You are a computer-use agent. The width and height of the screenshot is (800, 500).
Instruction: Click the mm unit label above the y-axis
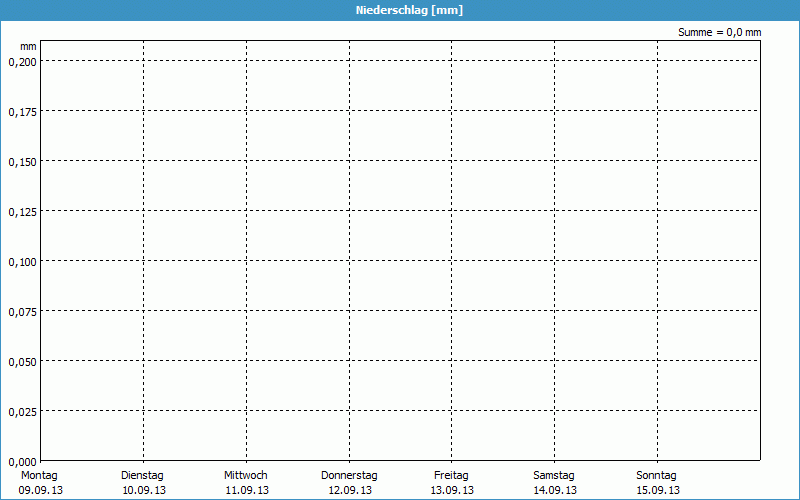coord(29,46)
